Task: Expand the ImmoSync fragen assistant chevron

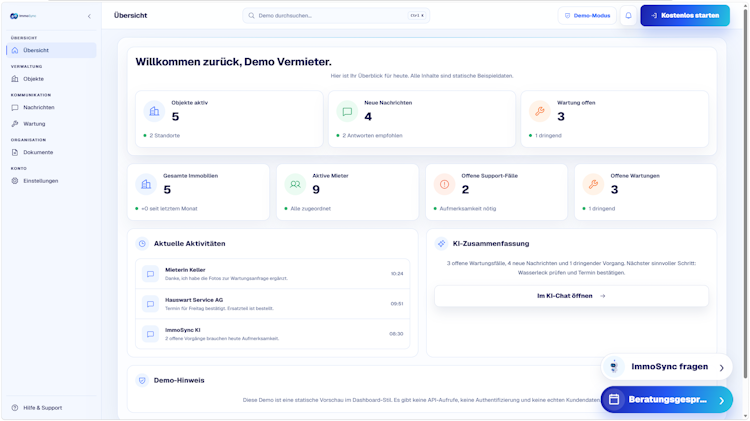Action: coord(721,367)
